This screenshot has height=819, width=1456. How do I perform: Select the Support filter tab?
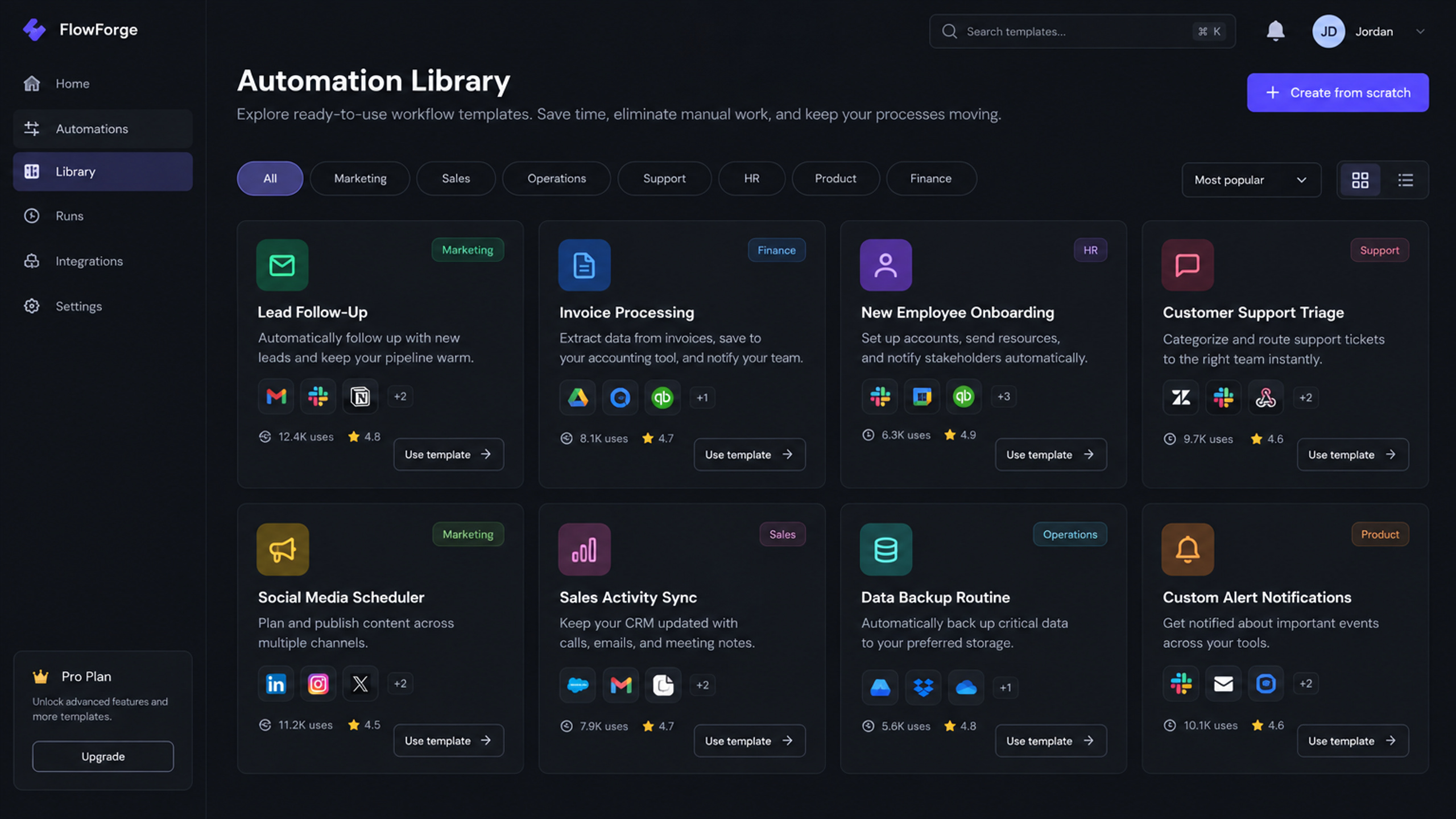point(664,179)
